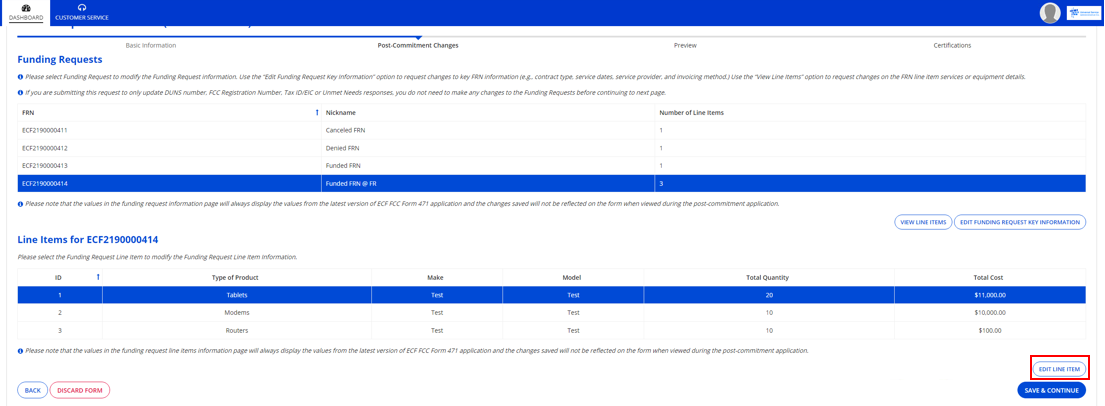Click Edit Funding Request Key Information
The height and width of the screenshot is (406, 1105).
pyautogui.click(x=1020, y=222)
